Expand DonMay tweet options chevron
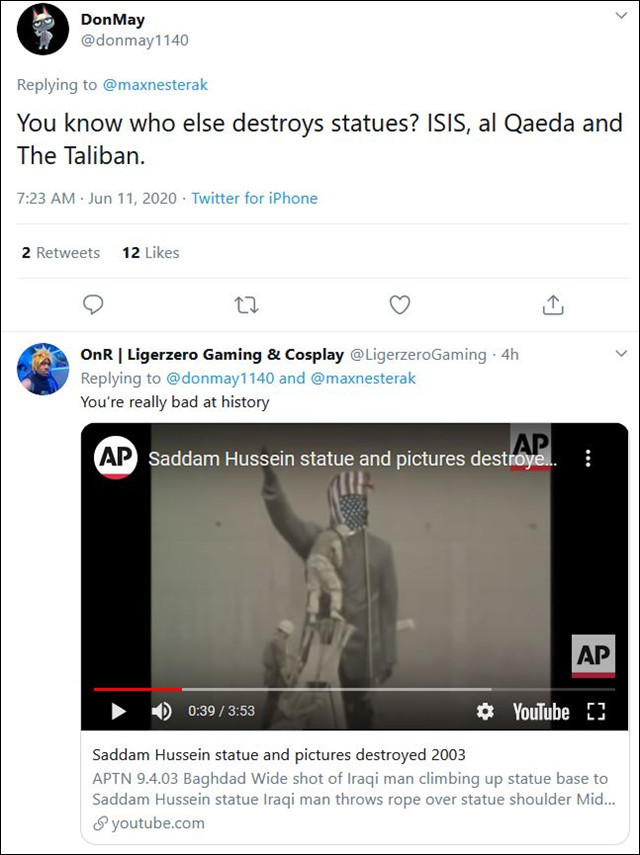Screen dimensions: 640x855 pos(621,16)
